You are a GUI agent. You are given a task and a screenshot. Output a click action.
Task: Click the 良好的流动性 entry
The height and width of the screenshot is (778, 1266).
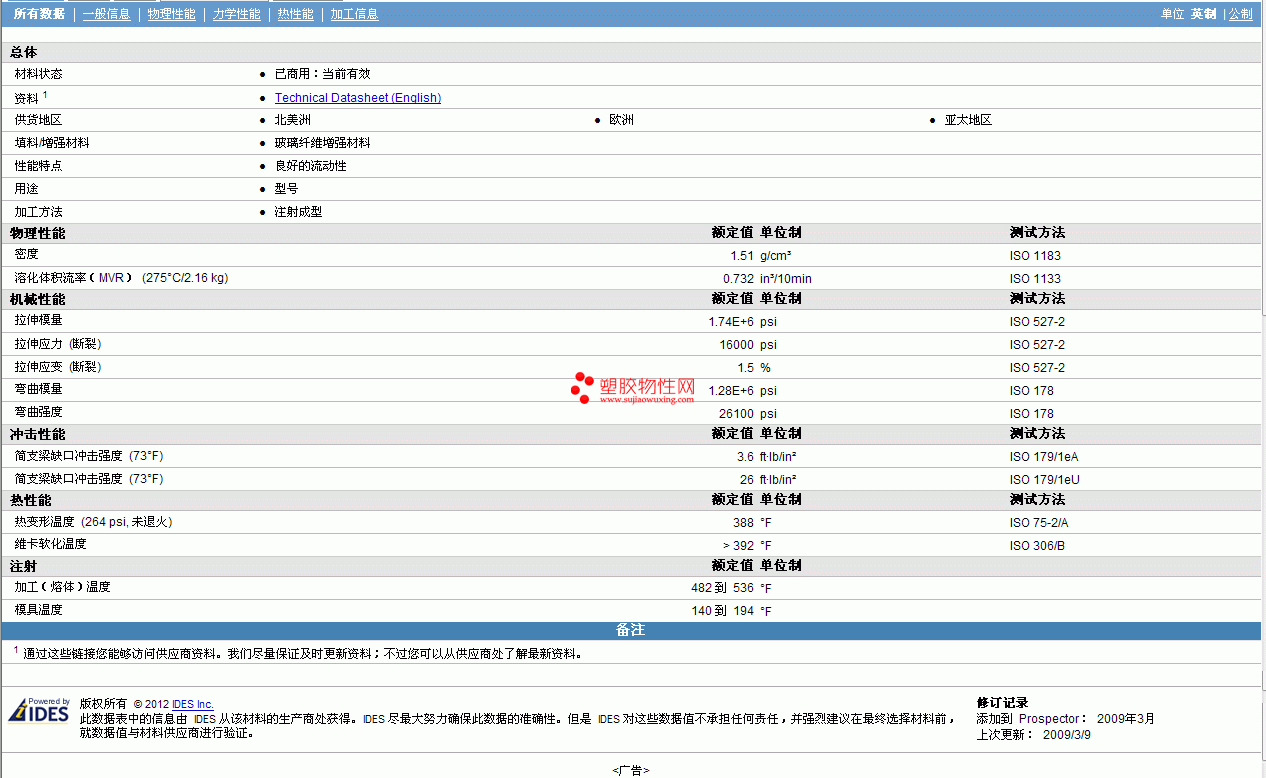pos(310,166)
